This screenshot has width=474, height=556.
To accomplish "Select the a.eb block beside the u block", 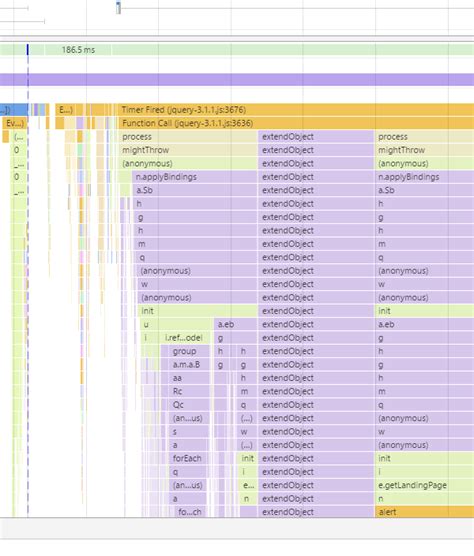I will [236, 324].
